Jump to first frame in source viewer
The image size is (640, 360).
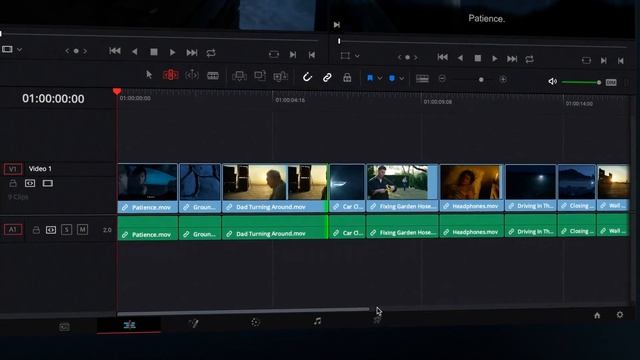click(x=115, y=51)
